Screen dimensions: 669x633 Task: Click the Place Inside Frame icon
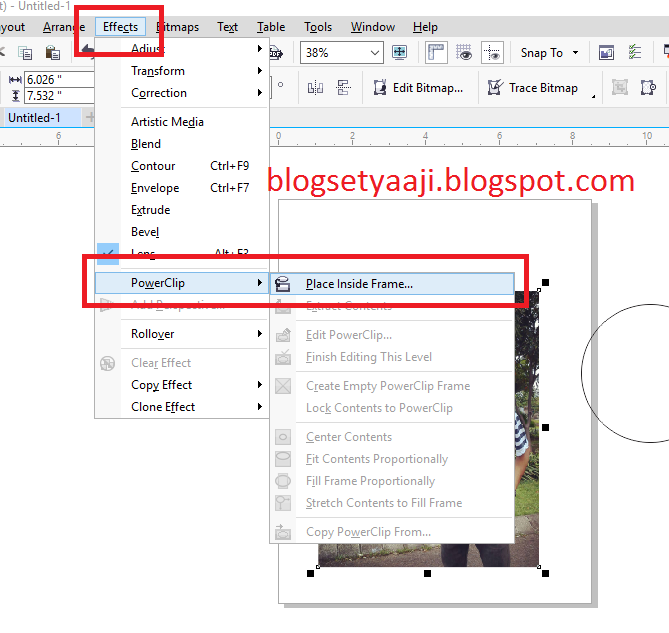tap(282, 284)
